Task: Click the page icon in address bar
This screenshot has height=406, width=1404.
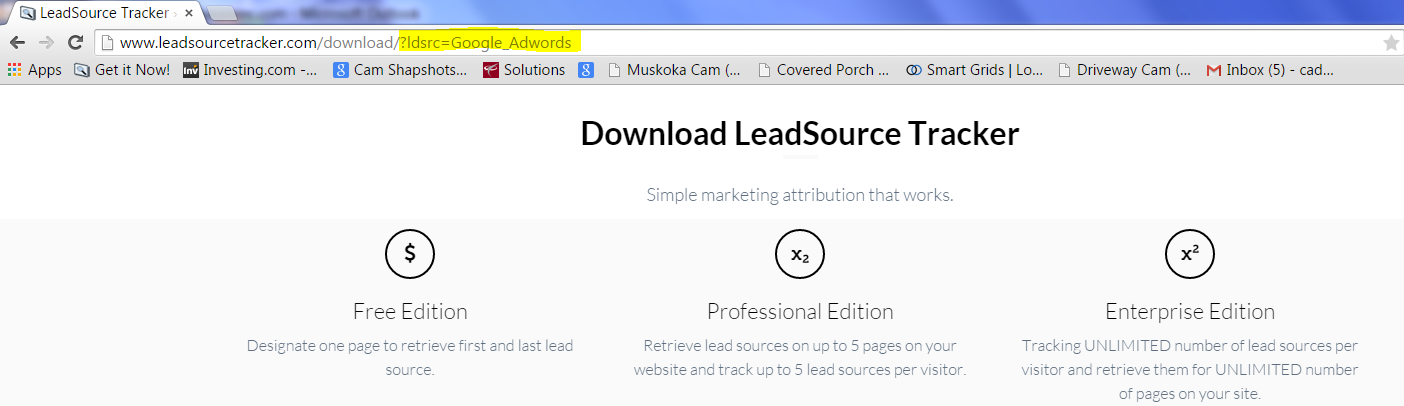Action: coord(107,43)
